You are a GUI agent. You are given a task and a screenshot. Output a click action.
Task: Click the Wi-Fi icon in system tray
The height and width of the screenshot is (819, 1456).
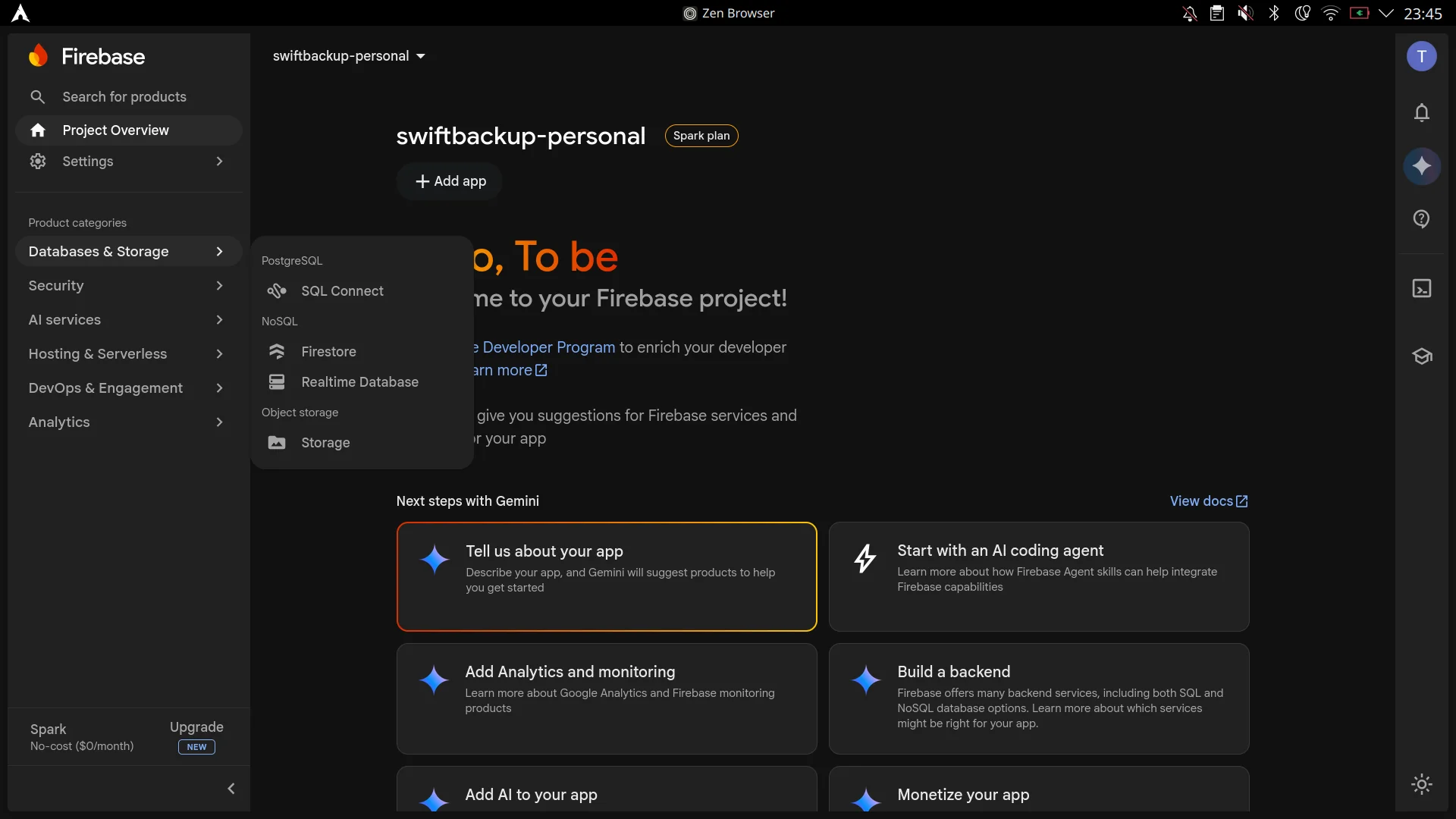coord(1331,14)
